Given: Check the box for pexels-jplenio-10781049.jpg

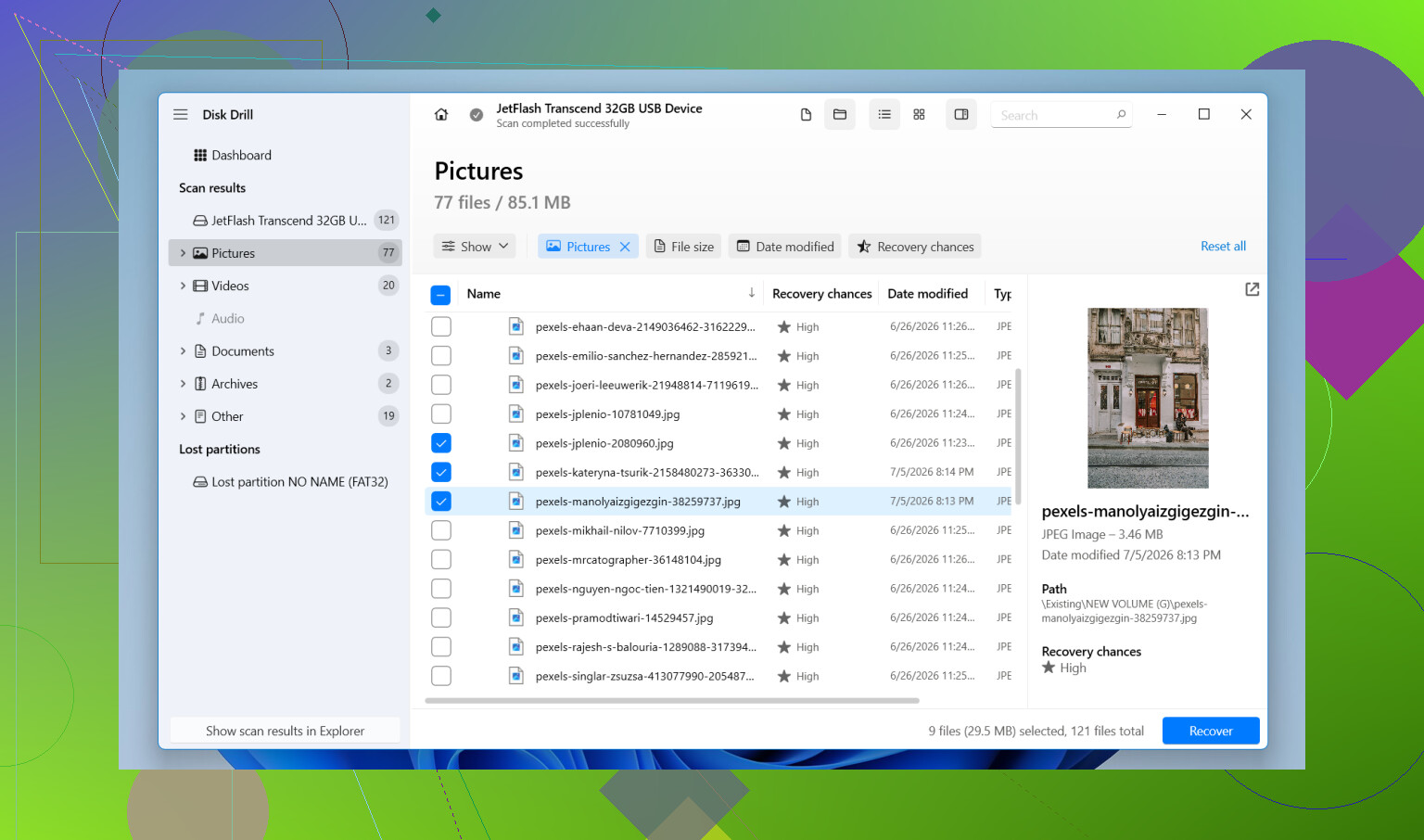Looking at the screenshot, I should 441,414.
